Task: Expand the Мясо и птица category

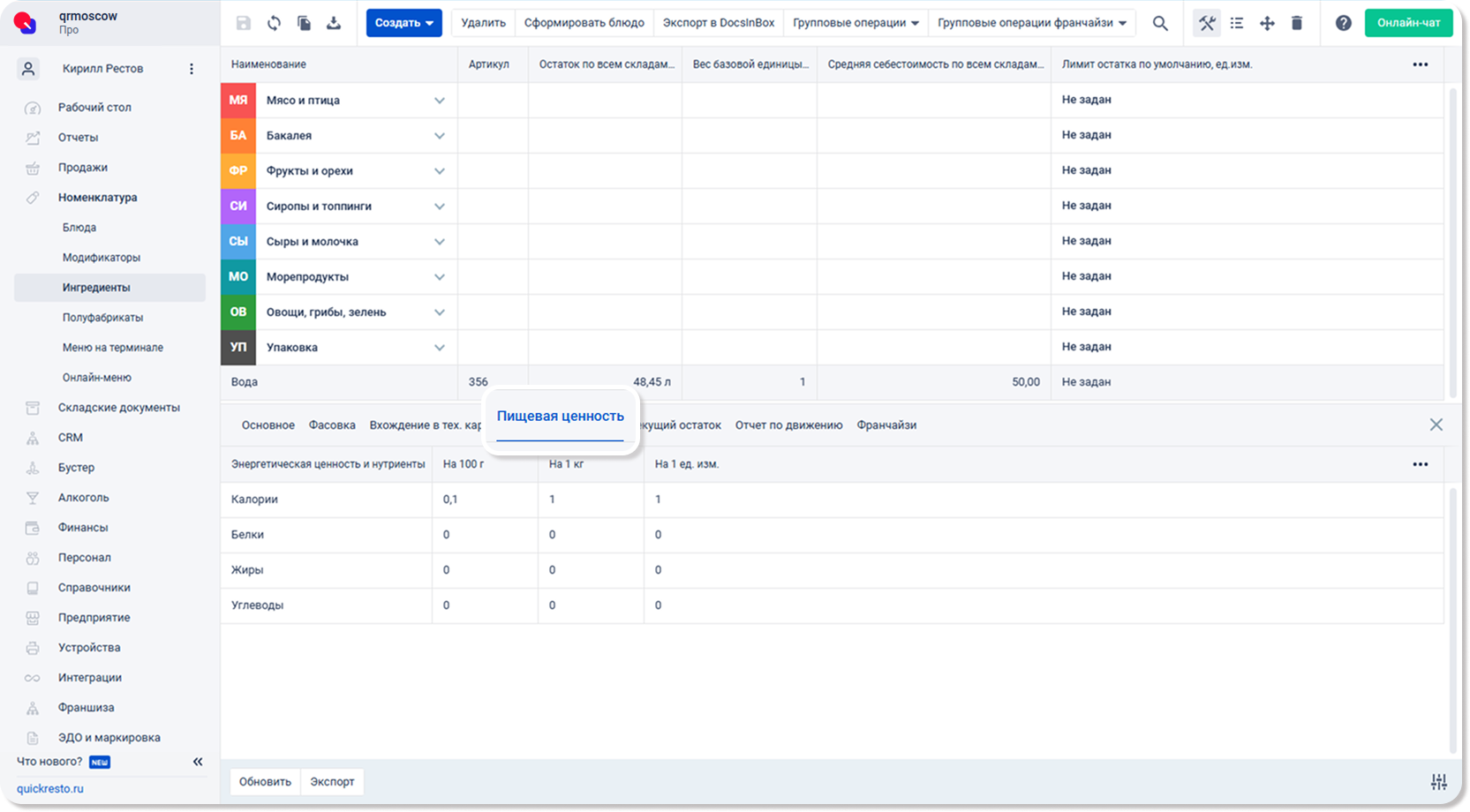Action: point(440,101)
